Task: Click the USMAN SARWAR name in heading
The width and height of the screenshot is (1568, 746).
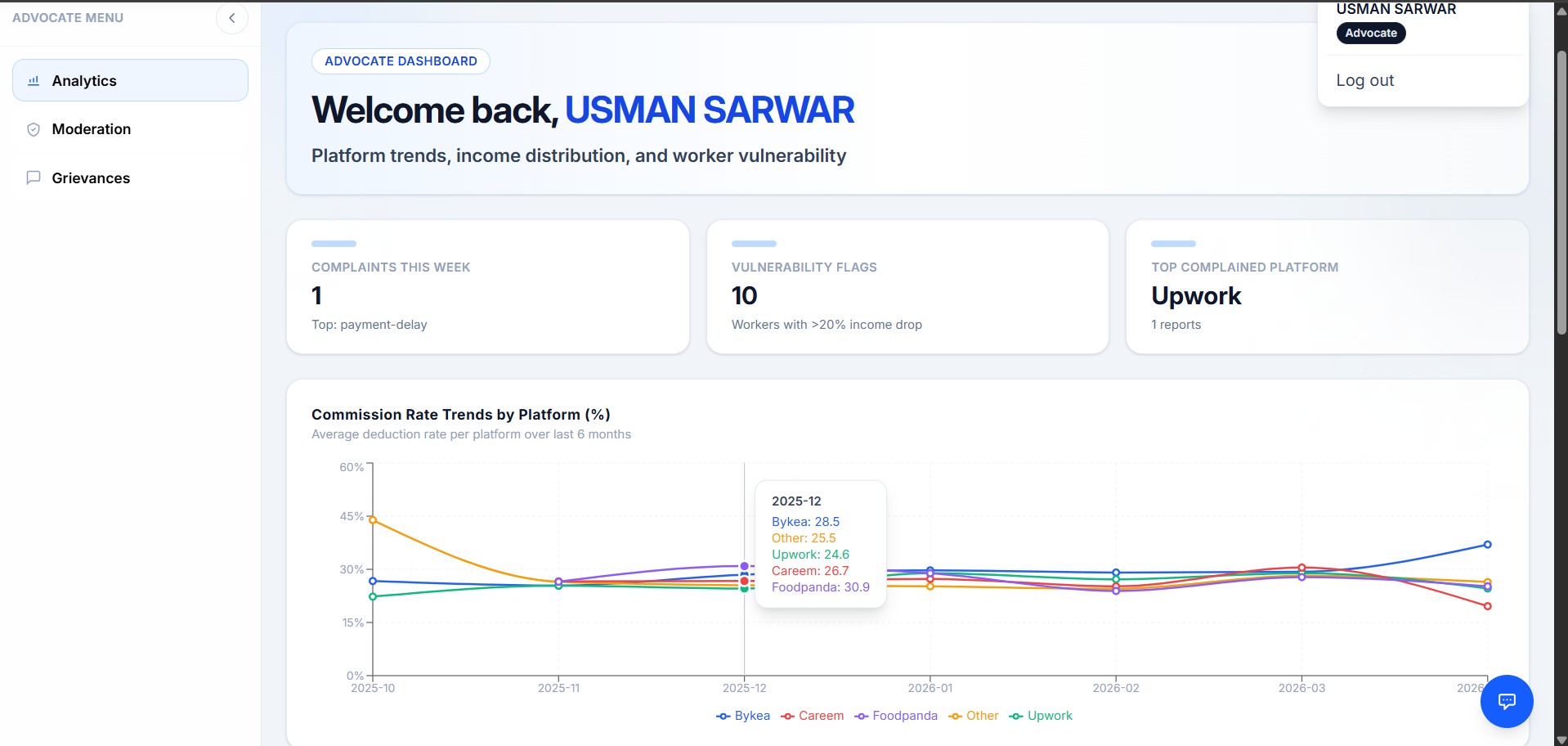Action: [x=710, y=110]
